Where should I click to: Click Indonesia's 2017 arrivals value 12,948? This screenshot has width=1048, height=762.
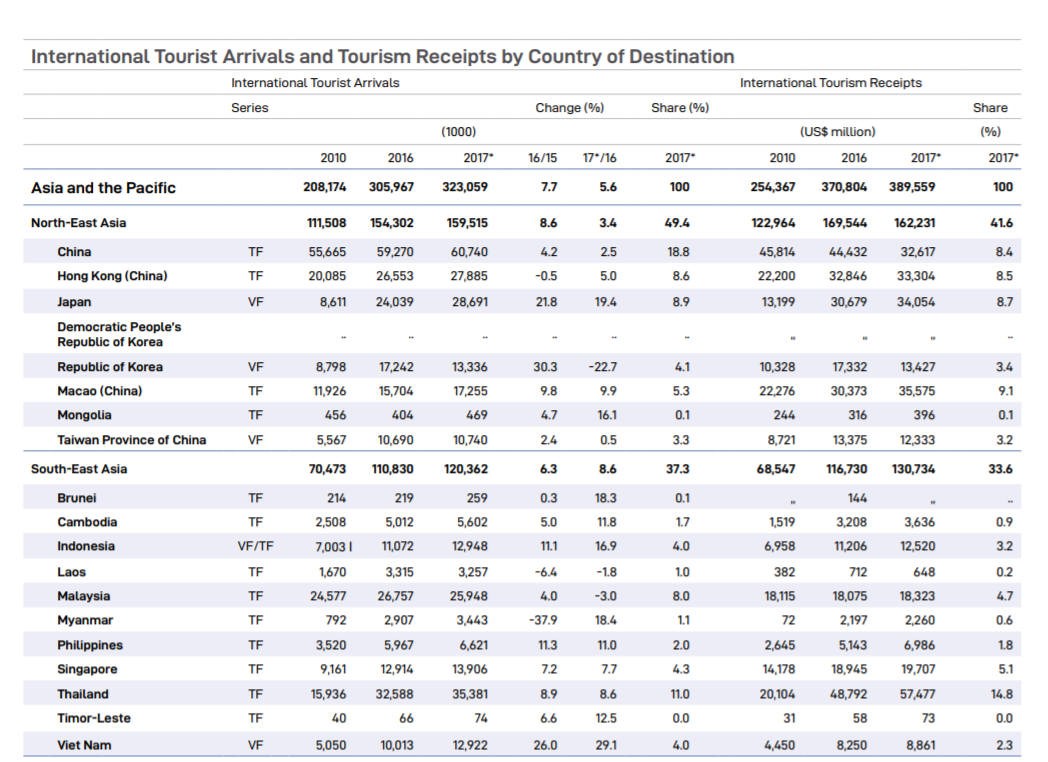470,546
